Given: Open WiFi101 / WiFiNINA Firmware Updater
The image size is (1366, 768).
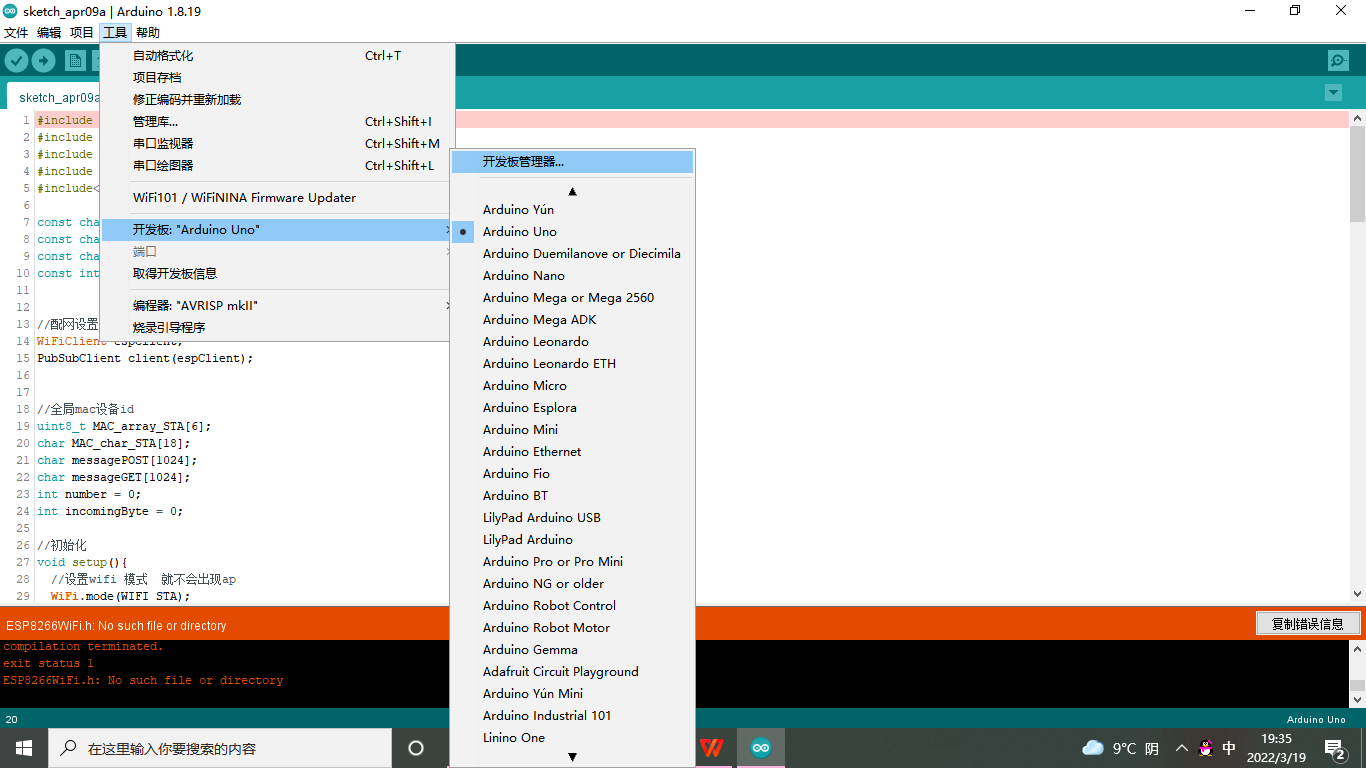Looking at the screenshot, I should [x=278, y=198].
